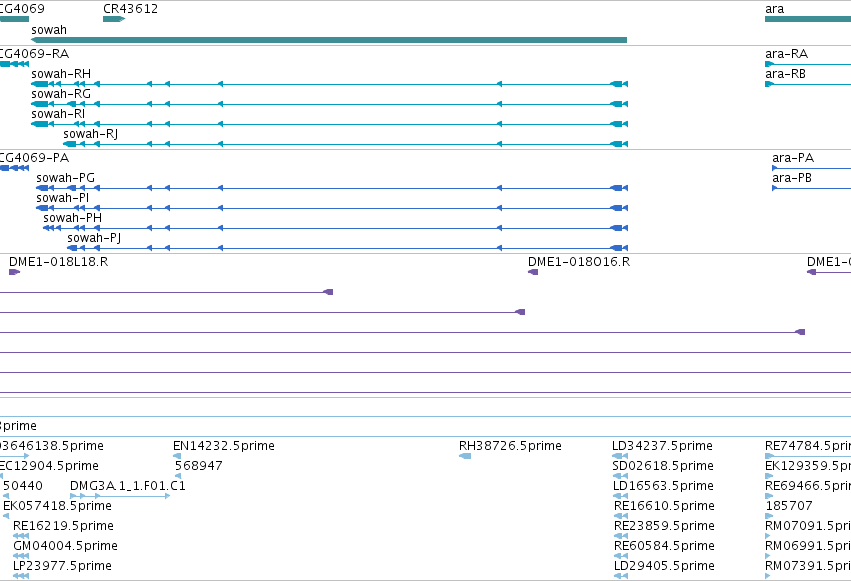Click the sowah-PJ protein label

(x=94, y=238)
